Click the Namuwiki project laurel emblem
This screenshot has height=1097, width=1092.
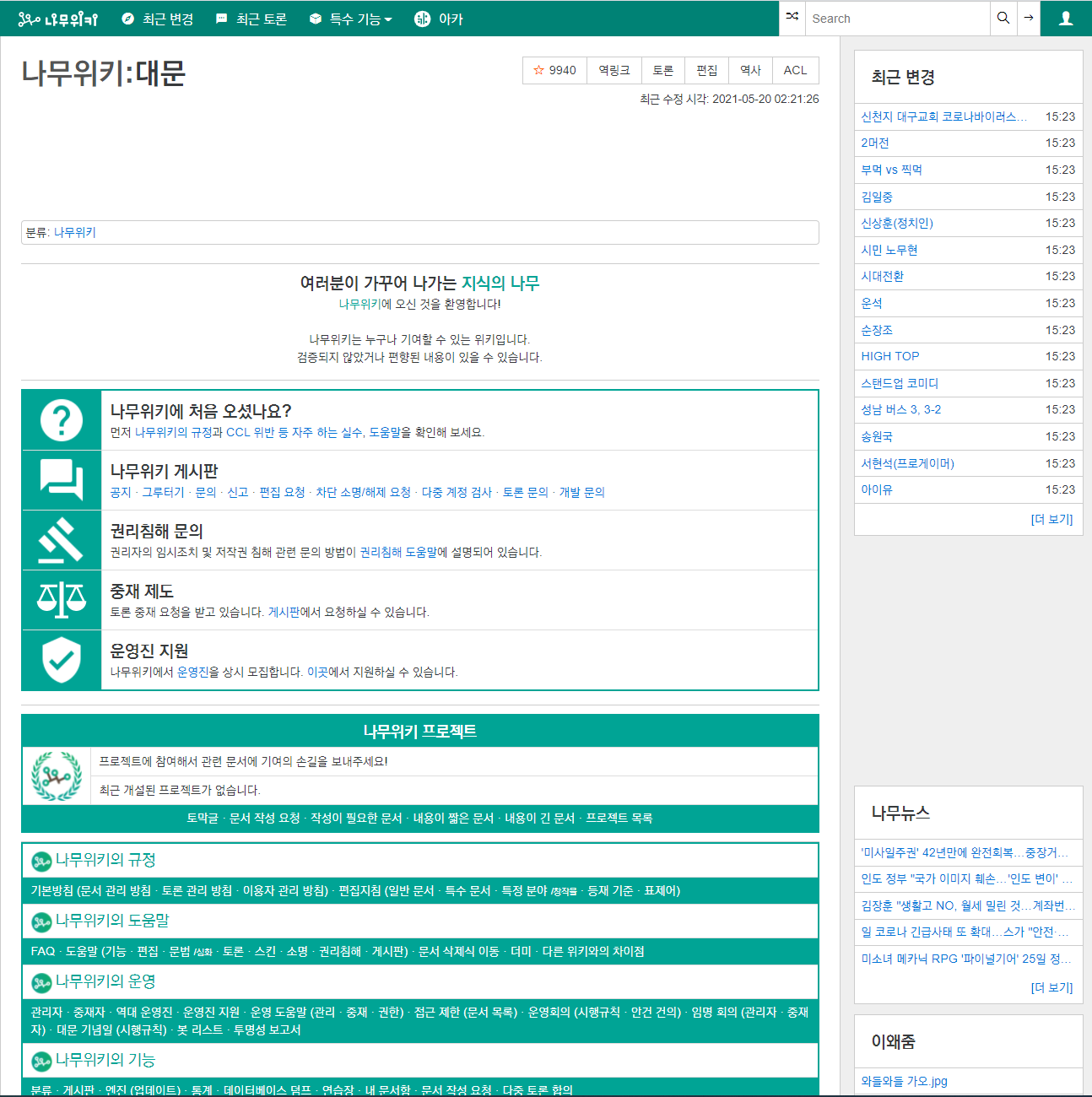pos(57,776)
